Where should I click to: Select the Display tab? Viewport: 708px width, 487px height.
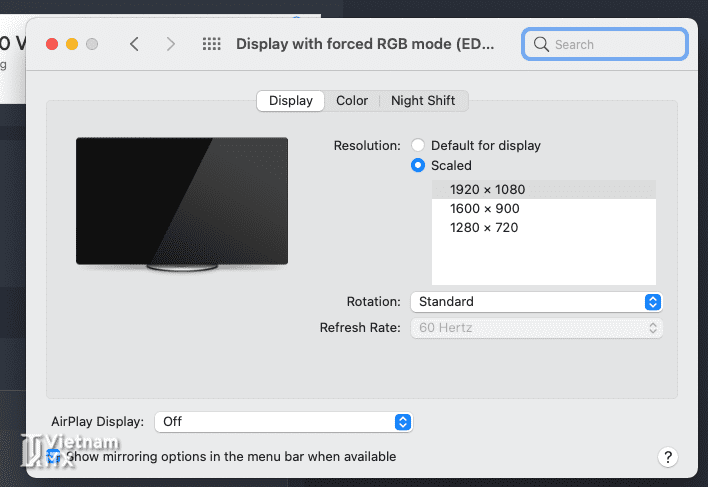click(291, 101)
